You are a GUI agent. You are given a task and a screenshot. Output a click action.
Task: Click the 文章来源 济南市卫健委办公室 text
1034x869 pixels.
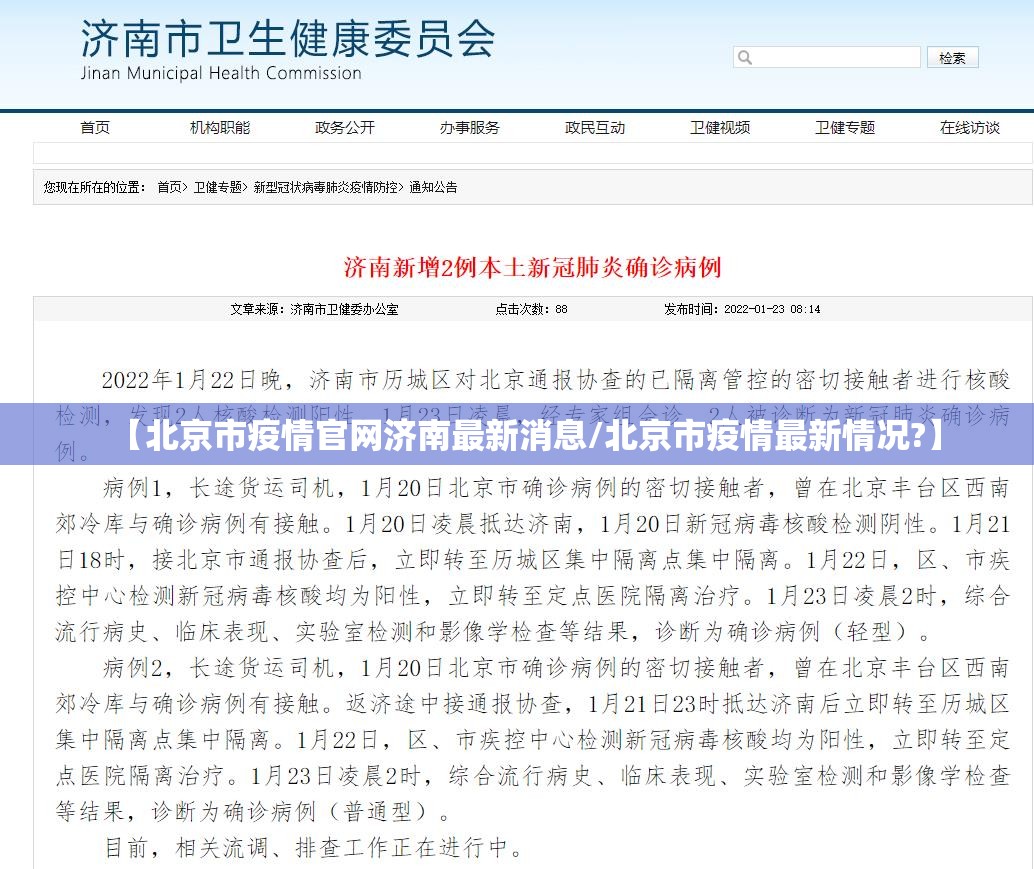click(314, 309)
